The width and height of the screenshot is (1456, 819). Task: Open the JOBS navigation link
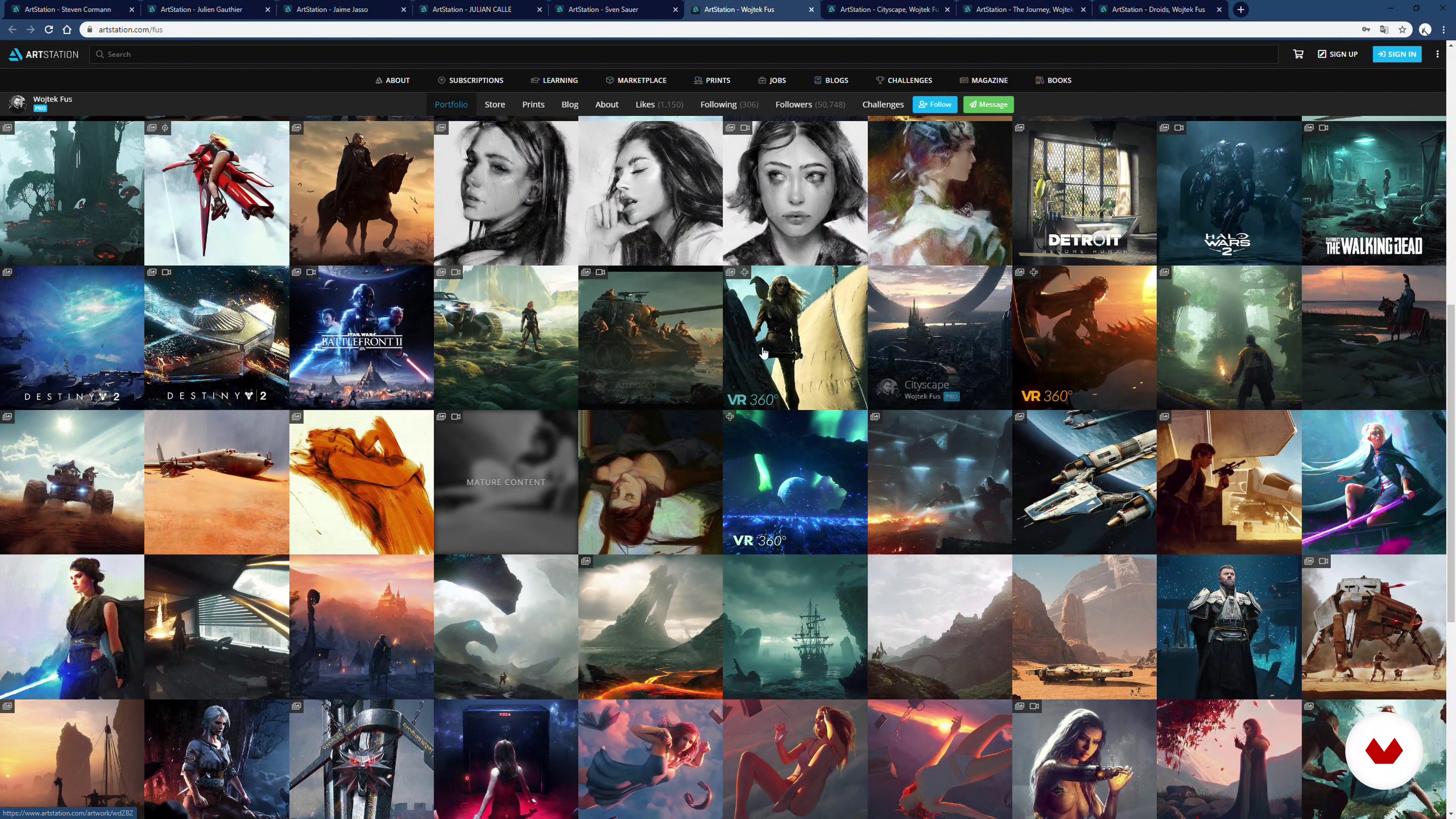tap(772, 80)
